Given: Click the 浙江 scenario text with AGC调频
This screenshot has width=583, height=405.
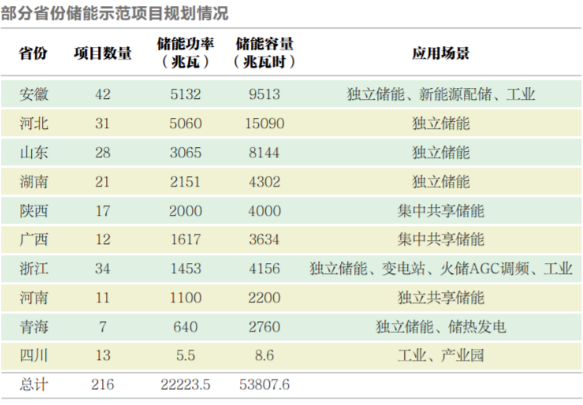Looking at the screenshot, I should point(441,269).
